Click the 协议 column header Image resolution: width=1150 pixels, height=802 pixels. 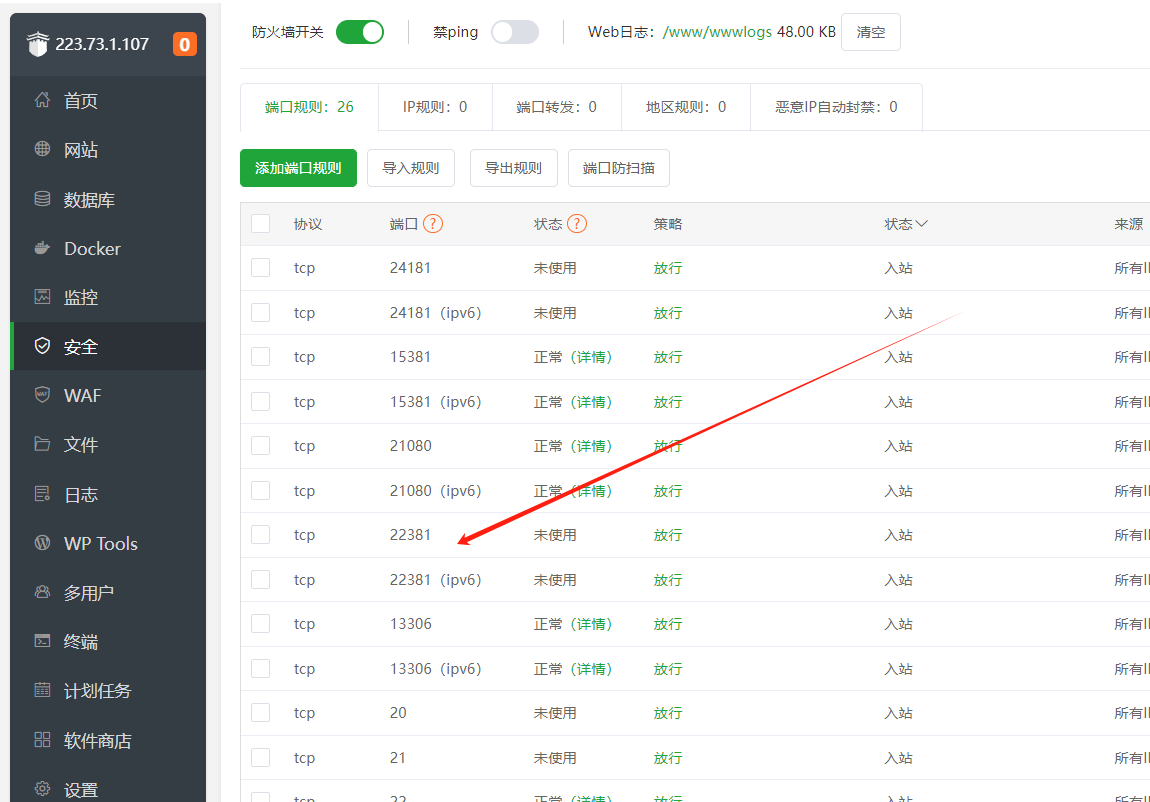[308, 224]
